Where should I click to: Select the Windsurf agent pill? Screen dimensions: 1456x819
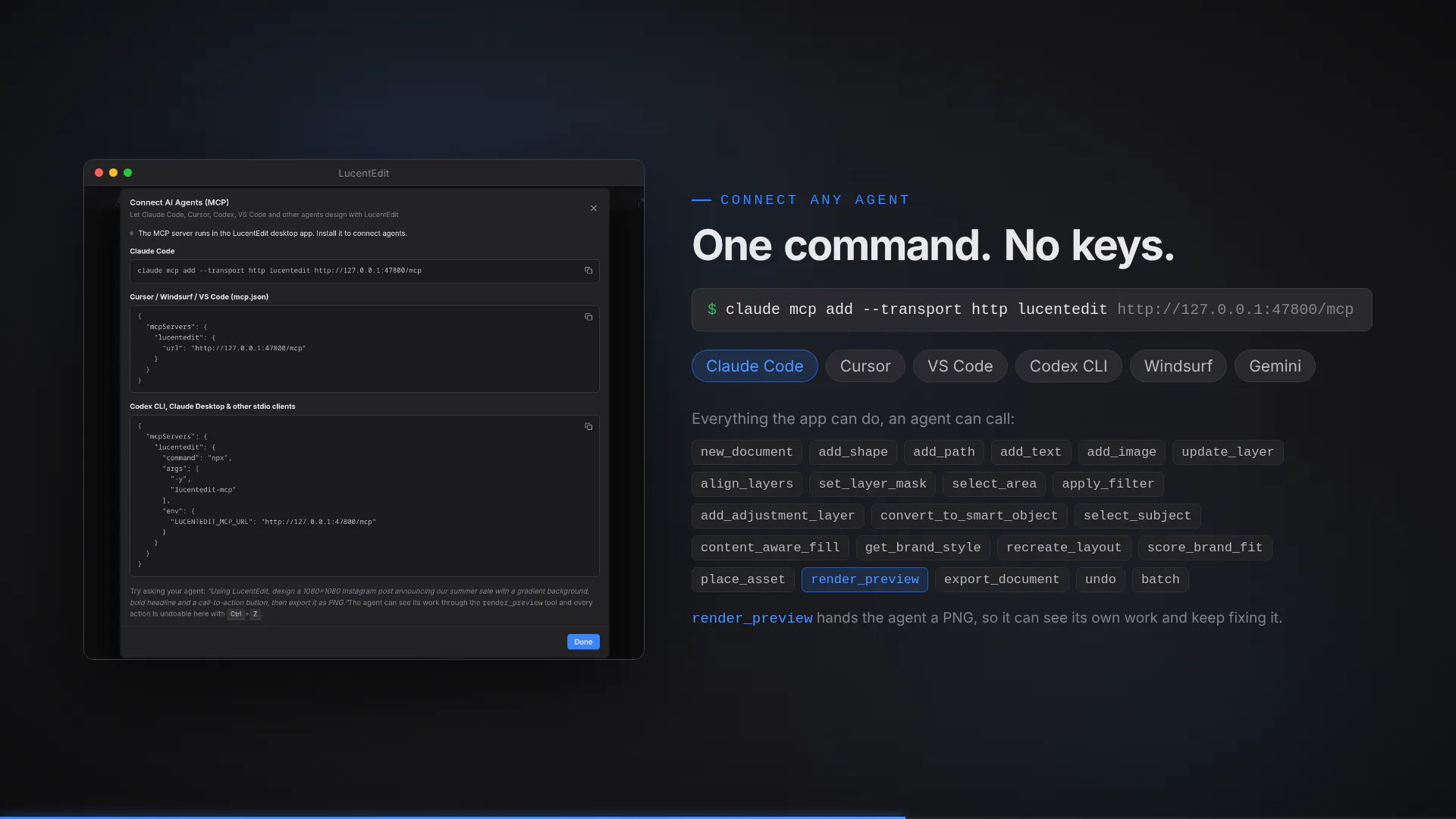1178,366
